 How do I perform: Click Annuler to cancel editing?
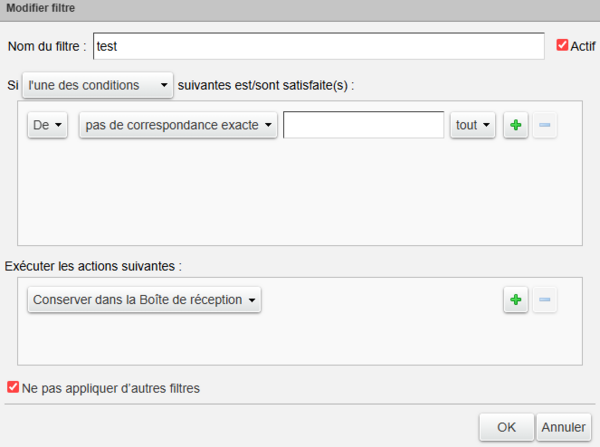click(x=563, y=427)
